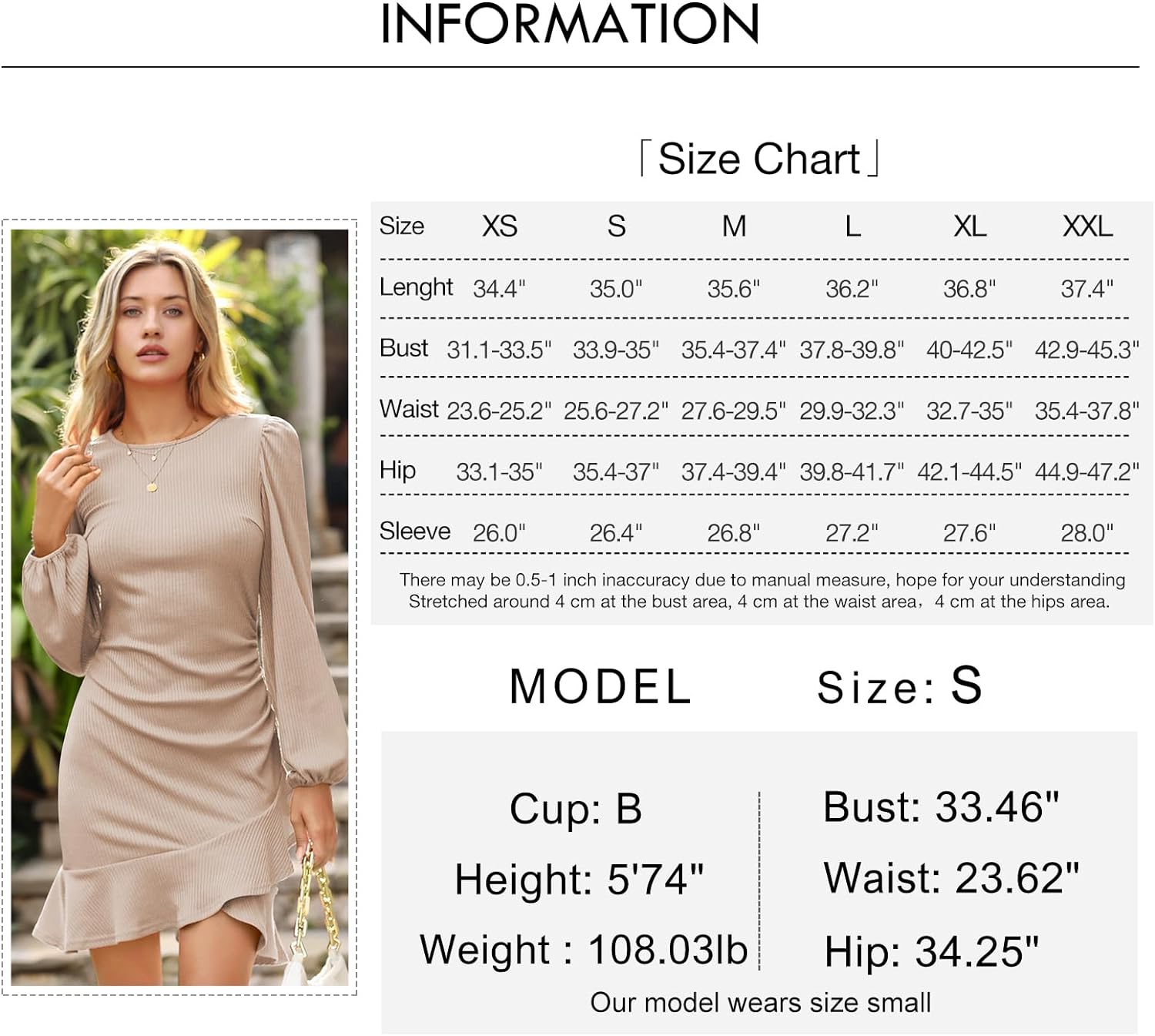Click the XL hip range "42.1-44.5""
Screen dimensions: 1155x1036
point(969,471)
